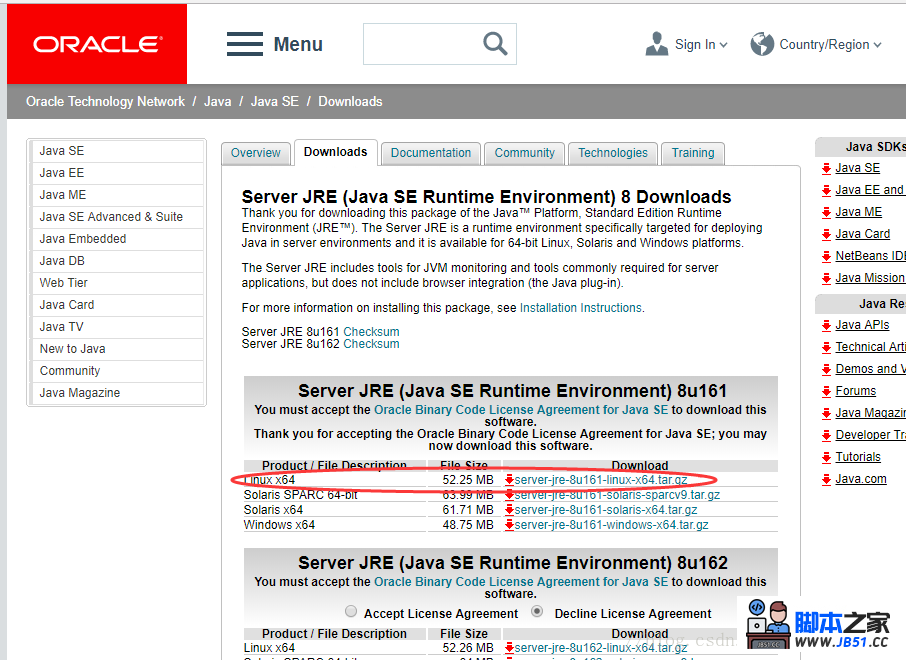This screenshot has height=660, width=906.
Task: Select Java SE Advanced & Suite
Action: point(117,217)
